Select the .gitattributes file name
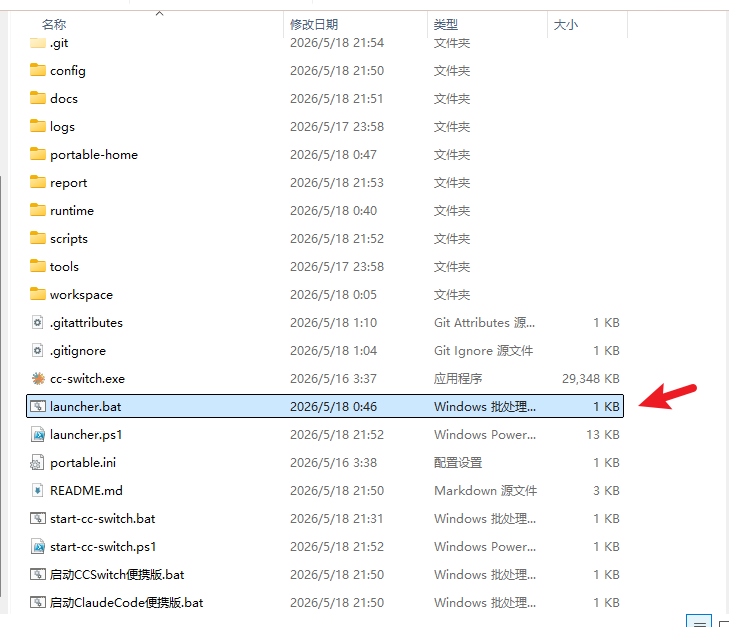 coord(86,323)
